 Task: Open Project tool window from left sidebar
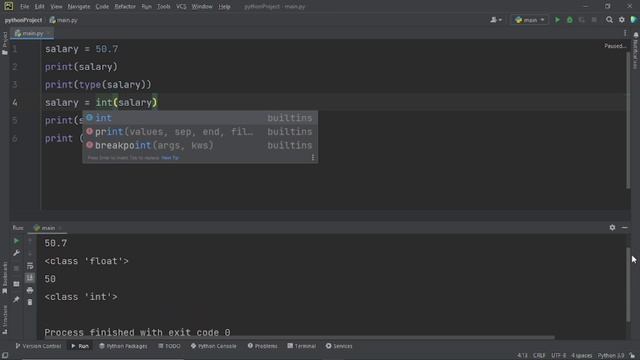4,43
